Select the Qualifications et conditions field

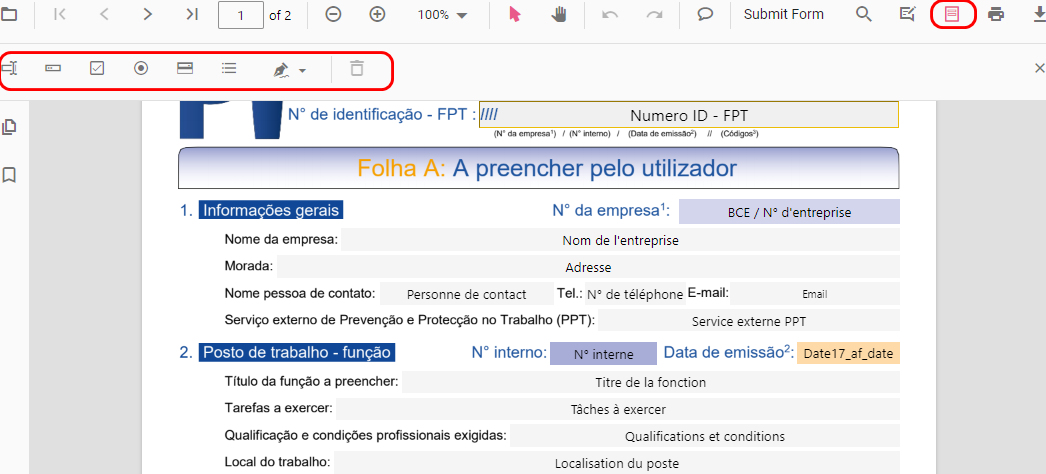point(704,436)
